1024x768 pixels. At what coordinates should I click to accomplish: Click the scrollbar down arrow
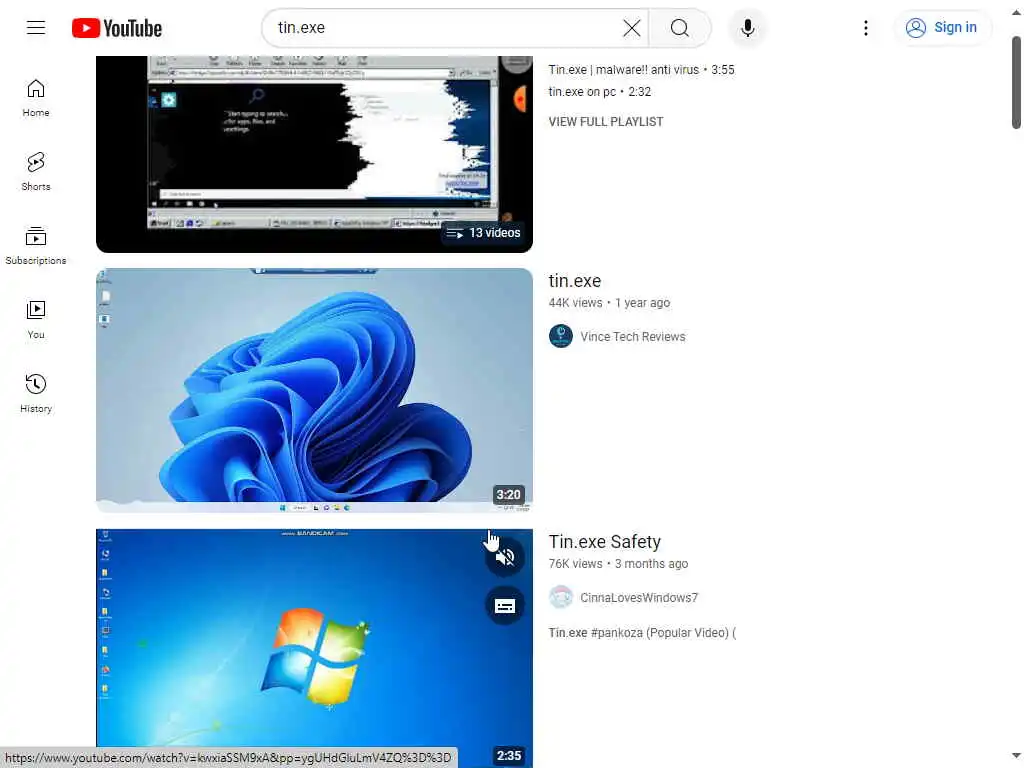click(x=1016, y=756)
